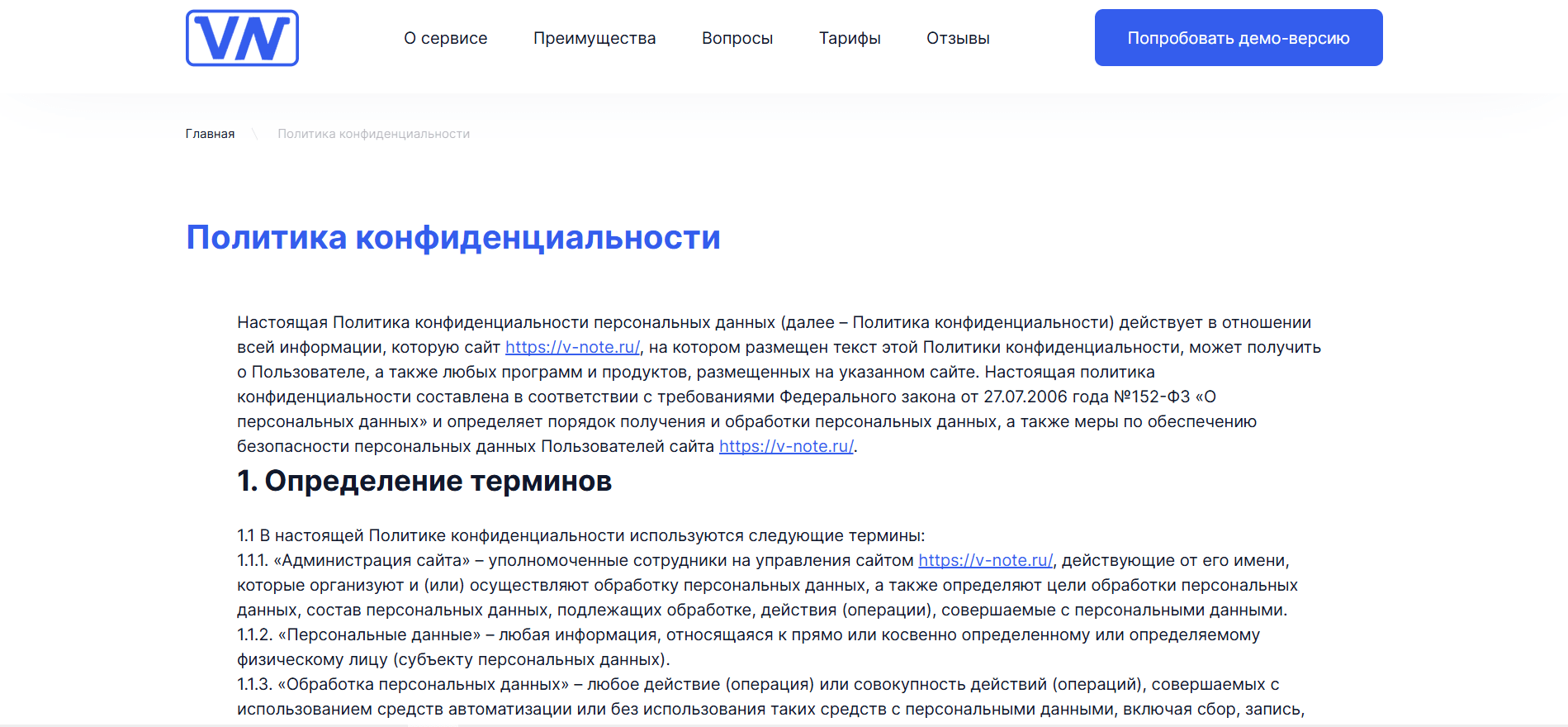Open the v-note.ru link after «Пользователей сайта»
This screenshot has width=1568, height=727.
pos(786,446)
